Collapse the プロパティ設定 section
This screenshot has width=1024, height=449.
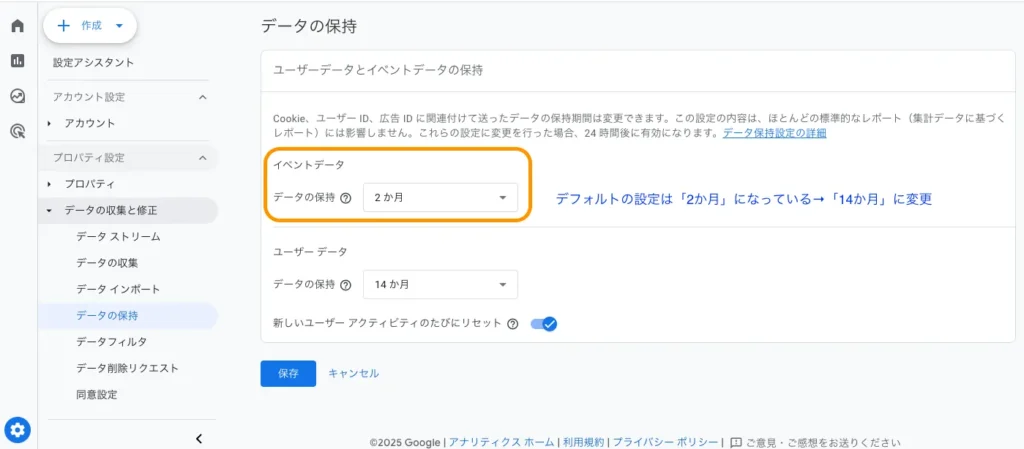click(x=203, y=158)
